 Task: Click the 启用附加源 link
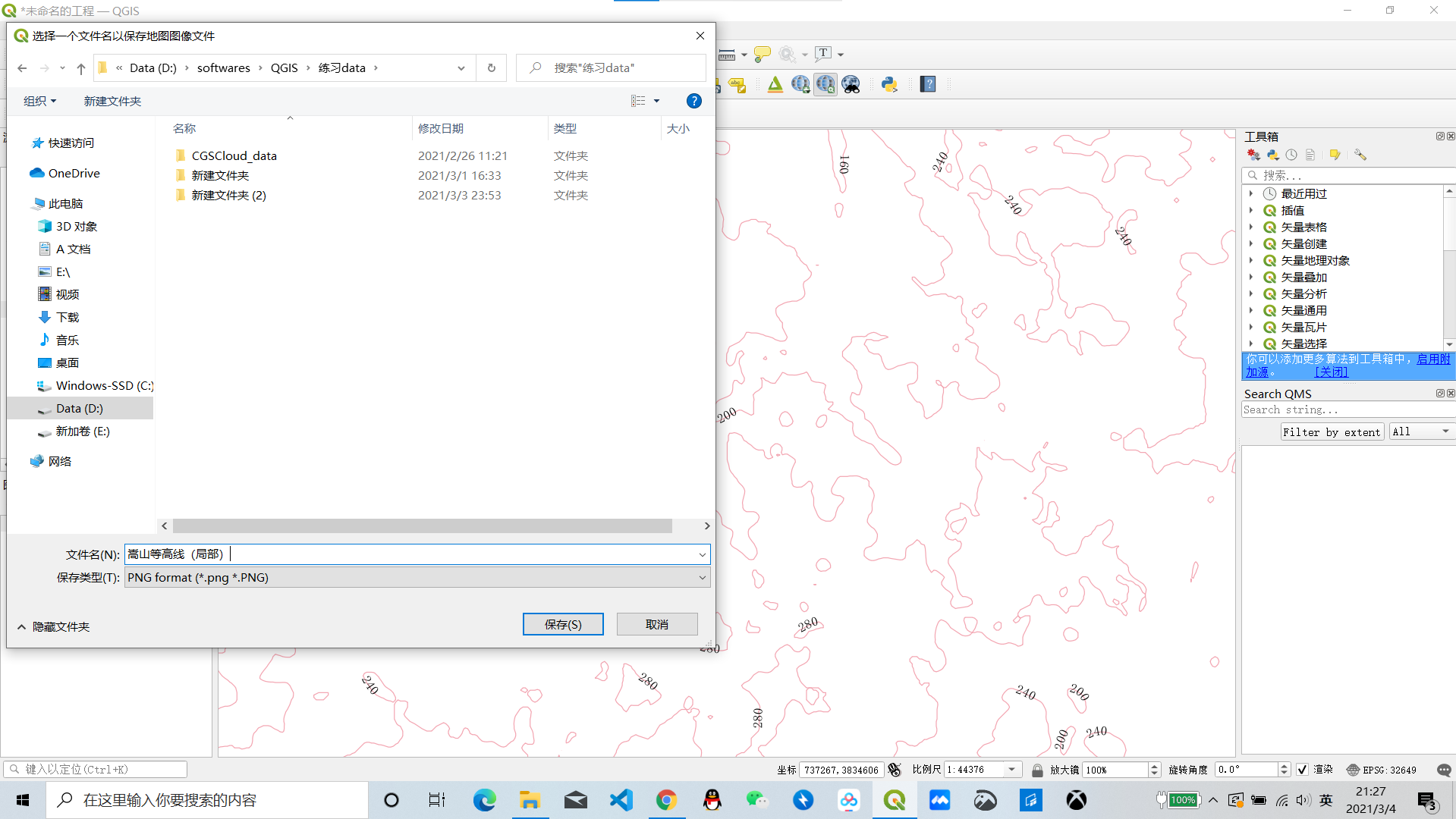tap(1432, 359)
